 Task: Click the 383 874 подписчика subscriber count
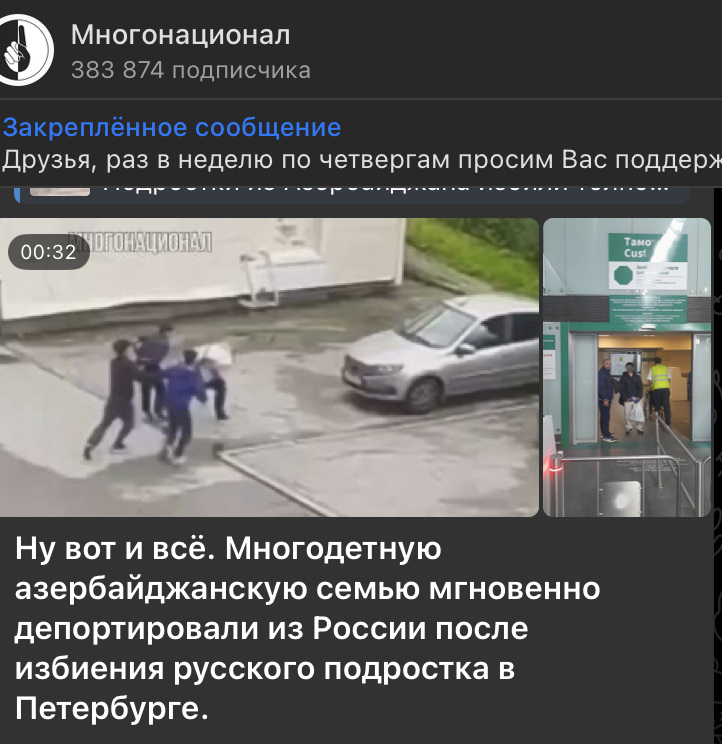pos(191,70)
